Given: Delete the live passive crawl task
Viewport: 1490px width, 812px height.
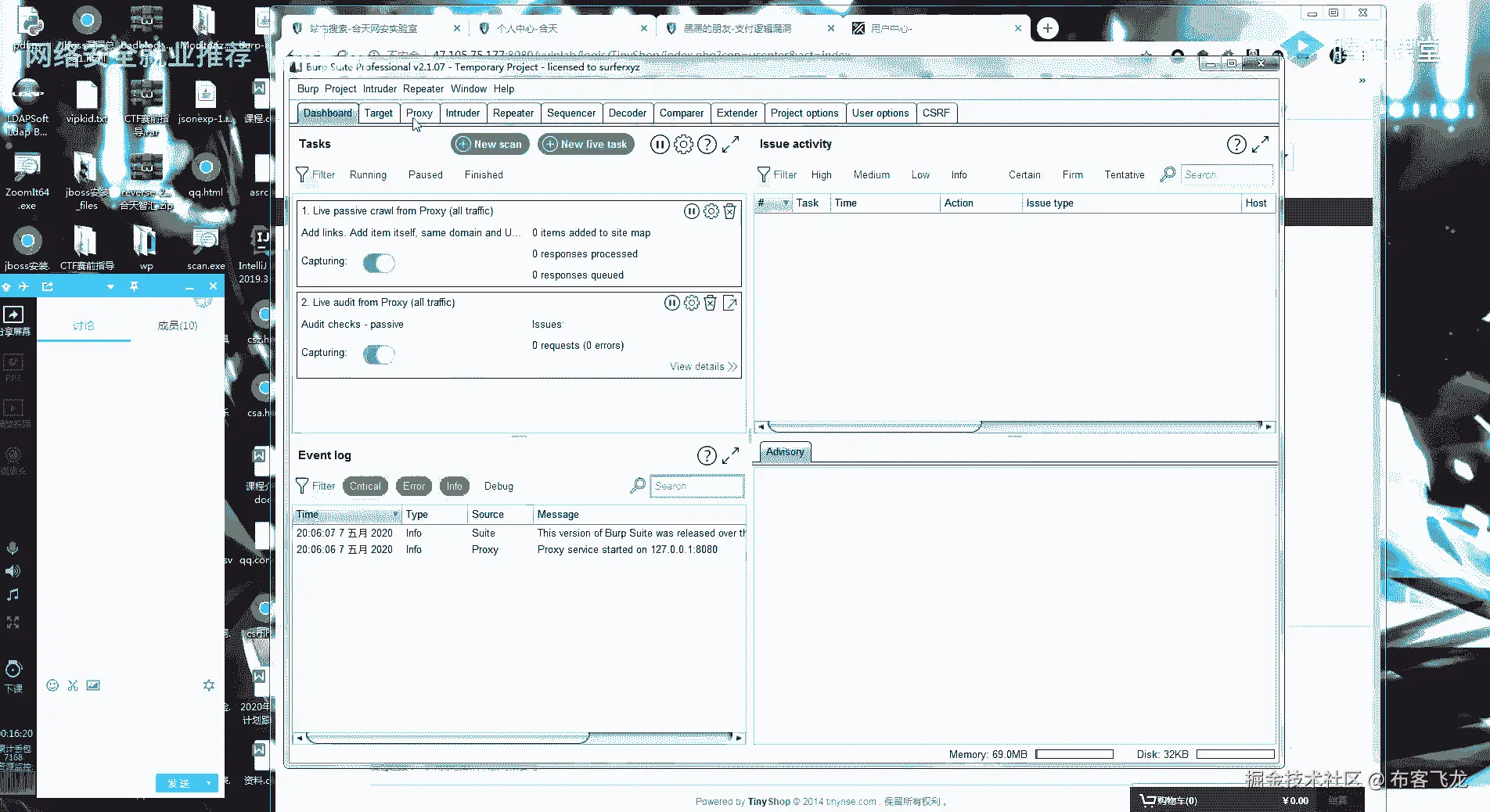Looking at the screenshot, I should [x=729, y=211].
